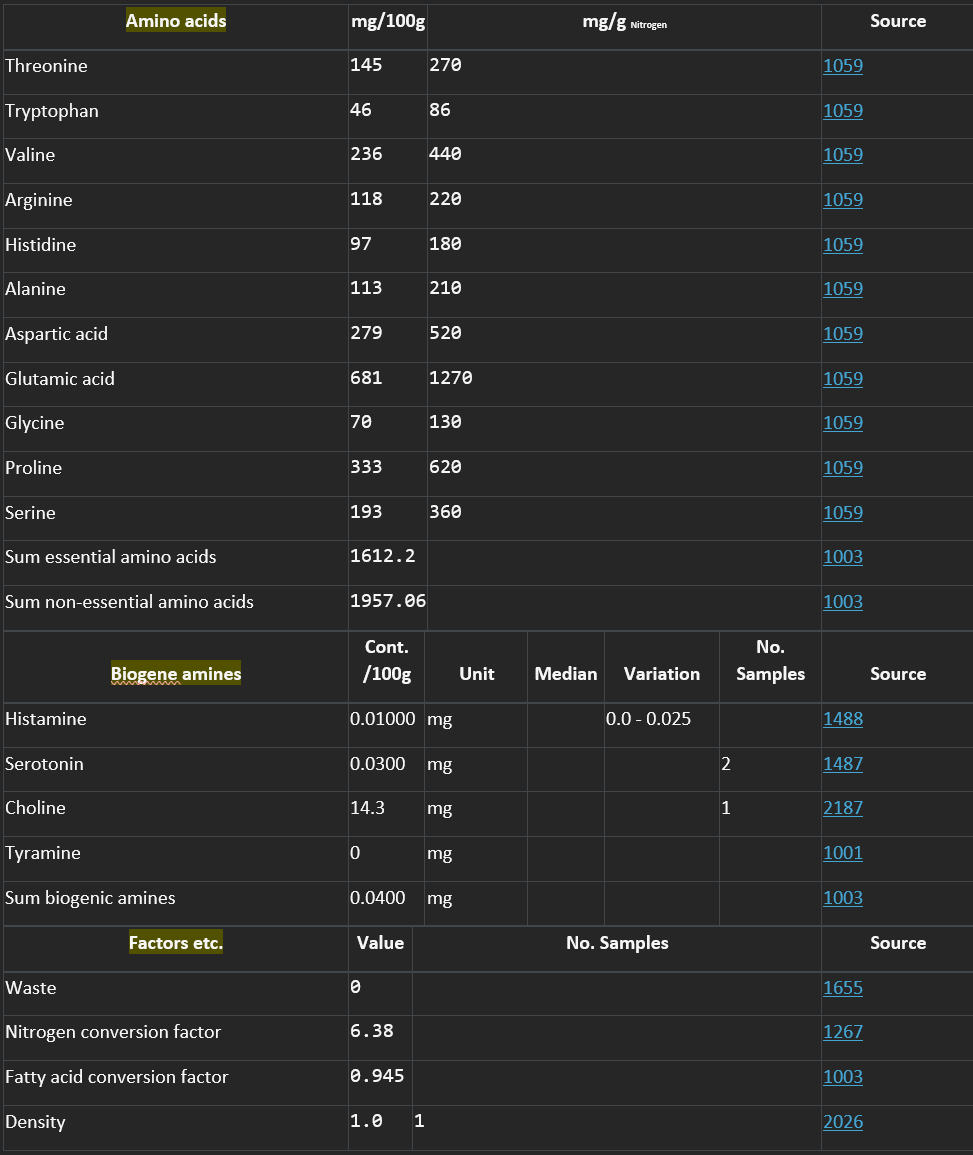Select the Factors etc. heading
The width and height of the screenshot is (973, 1155).
176,943
